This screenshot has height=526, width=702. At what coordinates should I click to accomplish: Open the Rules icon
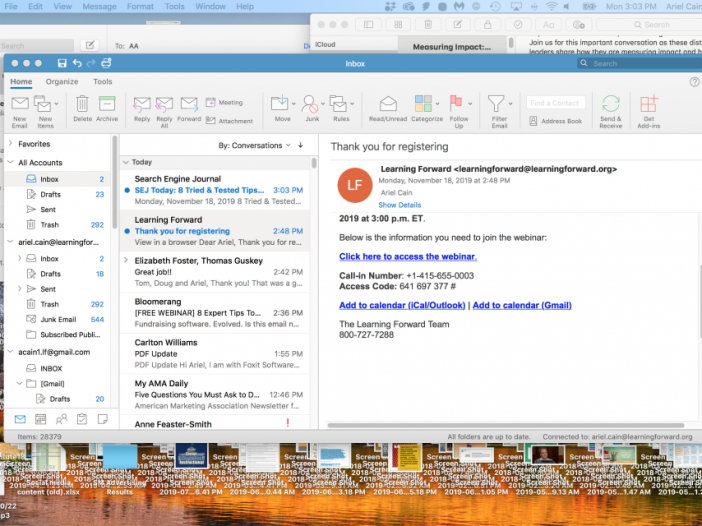(x=338, y=103)
